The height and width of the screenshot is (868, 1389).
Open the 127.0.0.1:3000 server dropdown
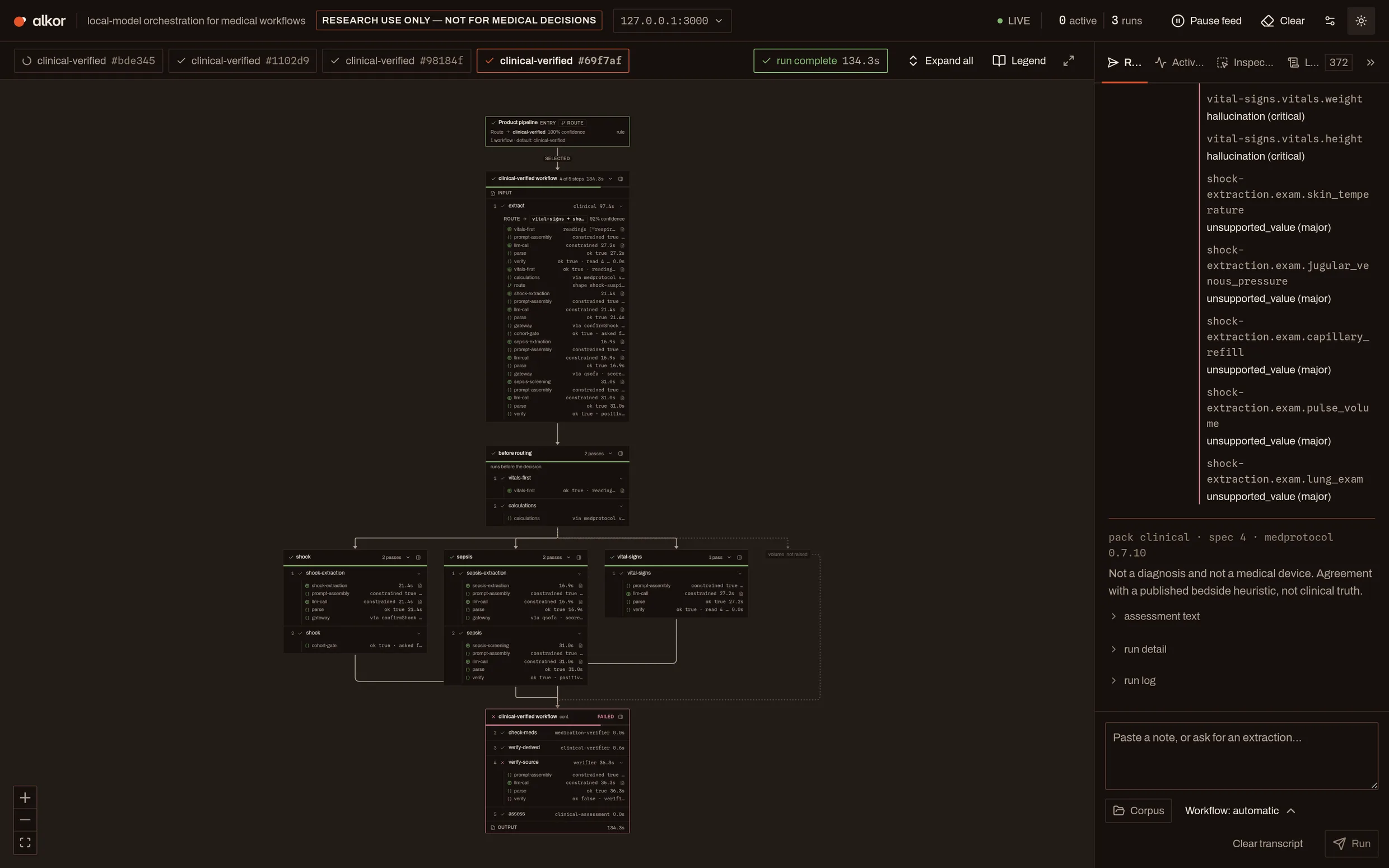click(672, 21)
